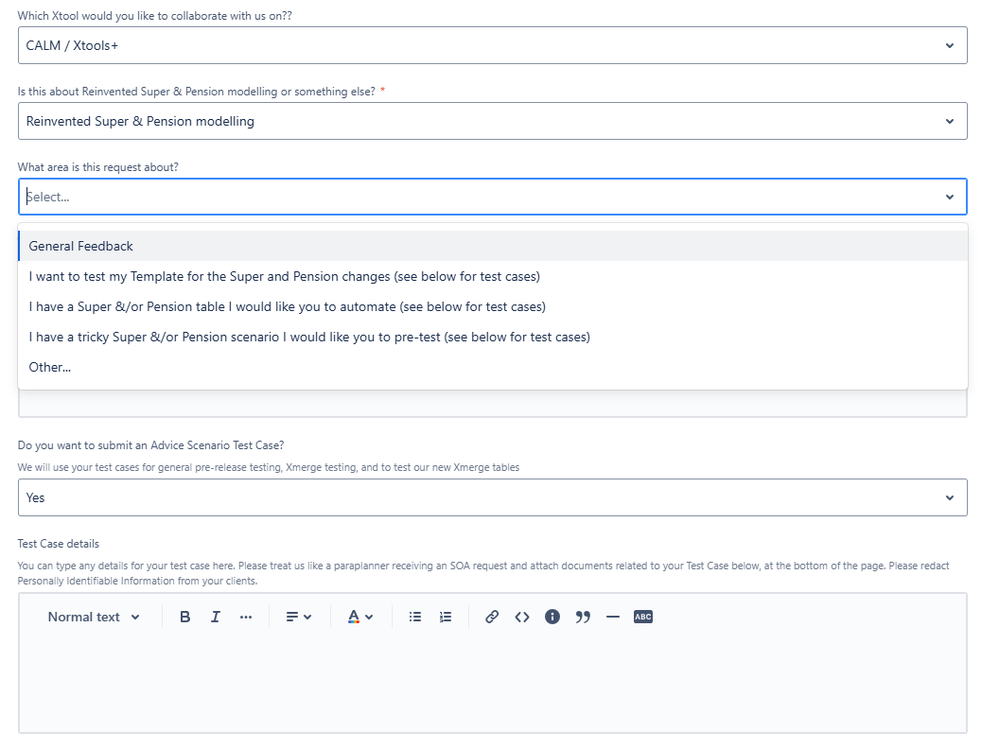The height and width of the screenshot is (747, 999).
Task: Insert an info panel
Action: point(552,617)
